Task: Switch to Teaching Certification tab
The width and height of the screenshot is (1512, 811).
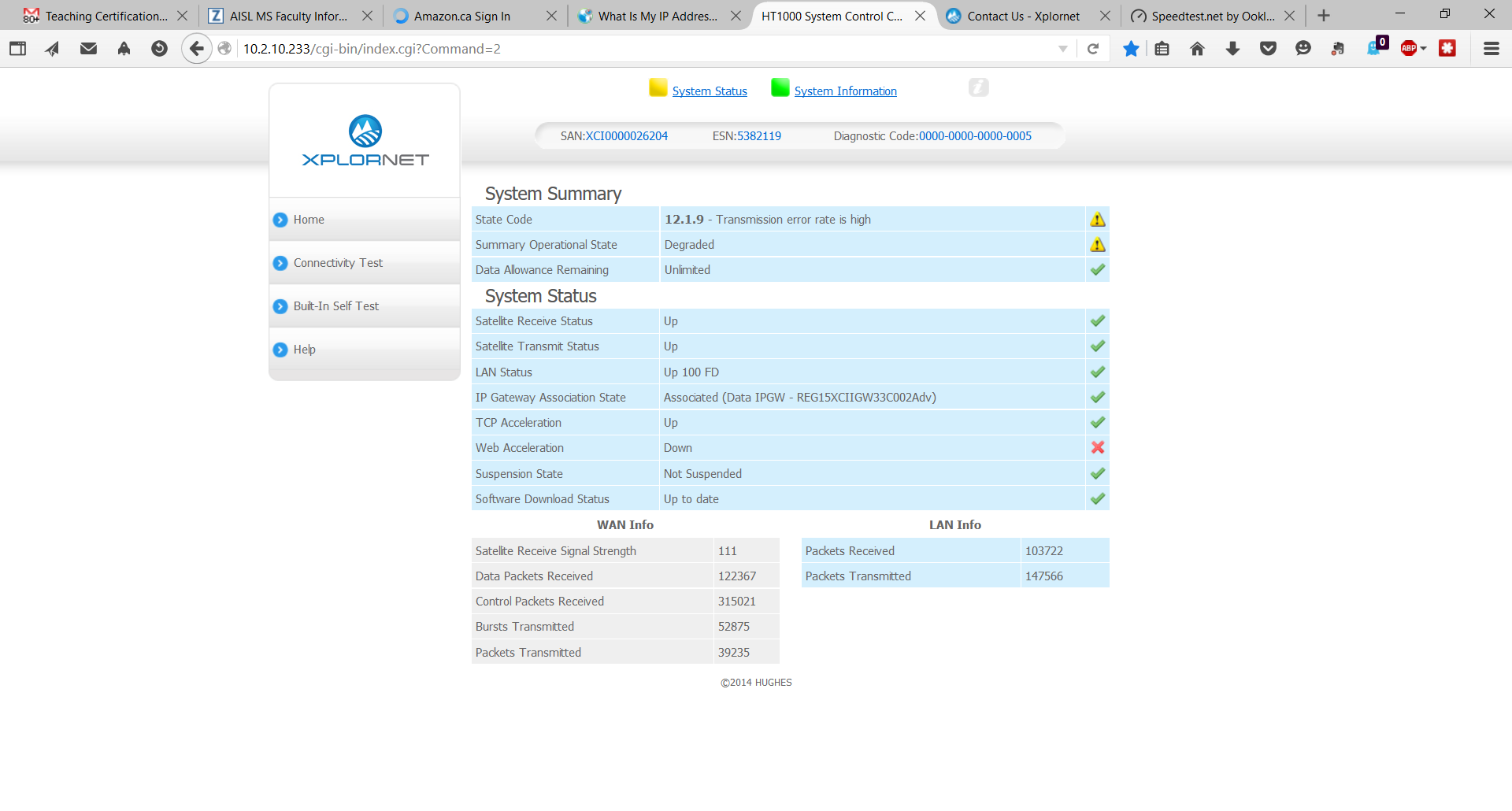Action: (x=106, y=16)
